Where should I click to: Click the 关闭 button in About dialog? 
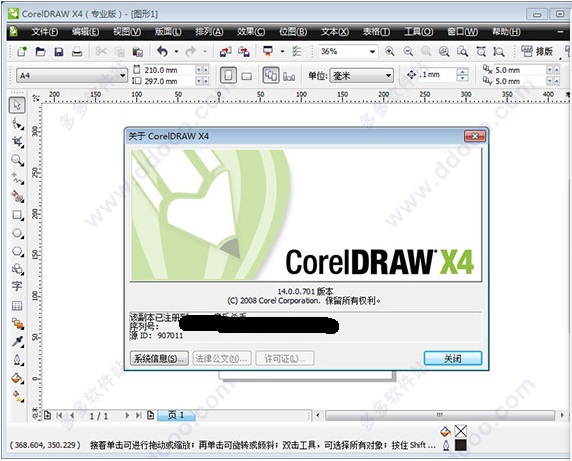coord(453,359)
